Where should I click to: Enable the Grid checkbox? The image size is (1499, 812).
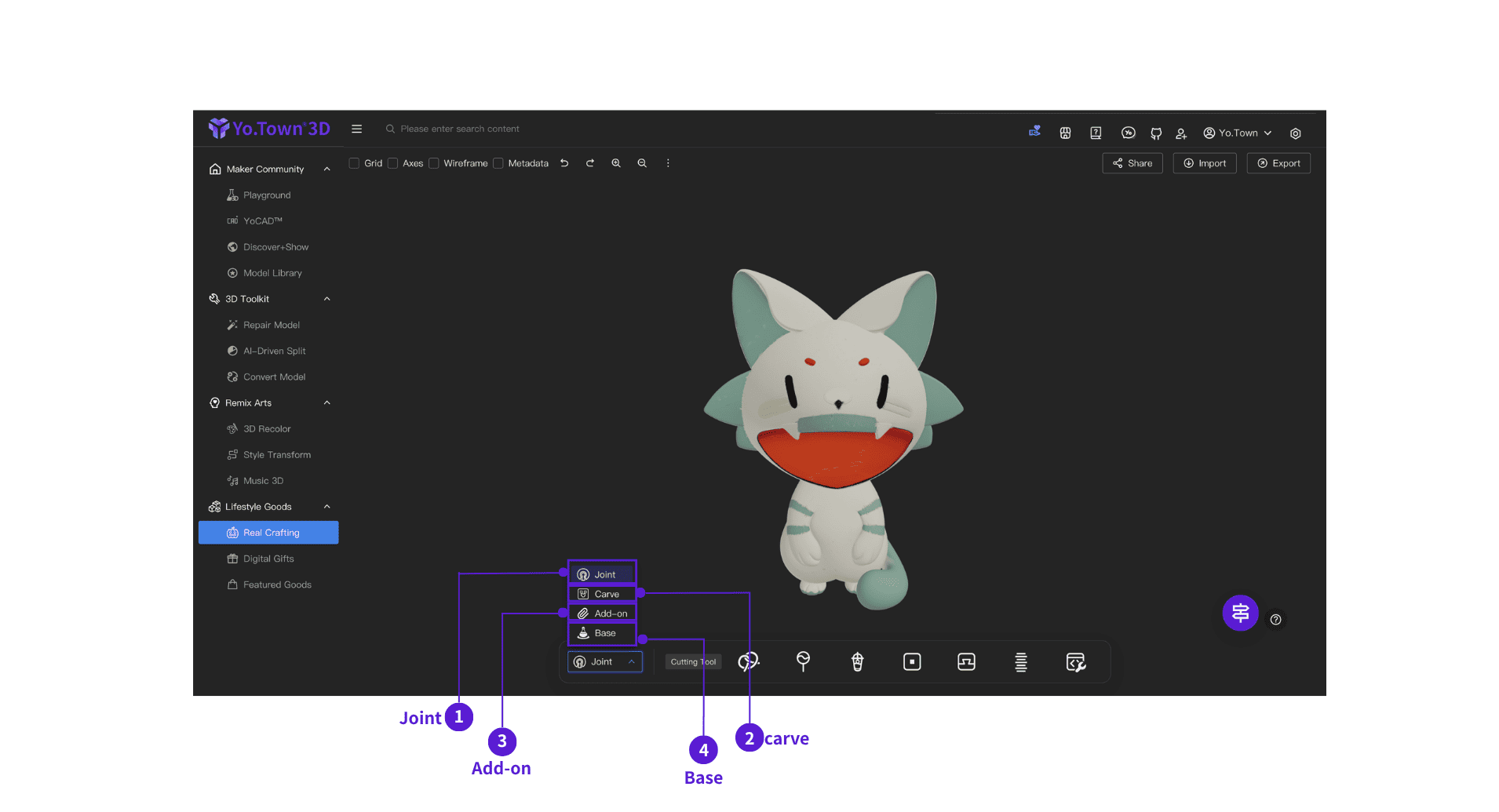click(354, 163)
